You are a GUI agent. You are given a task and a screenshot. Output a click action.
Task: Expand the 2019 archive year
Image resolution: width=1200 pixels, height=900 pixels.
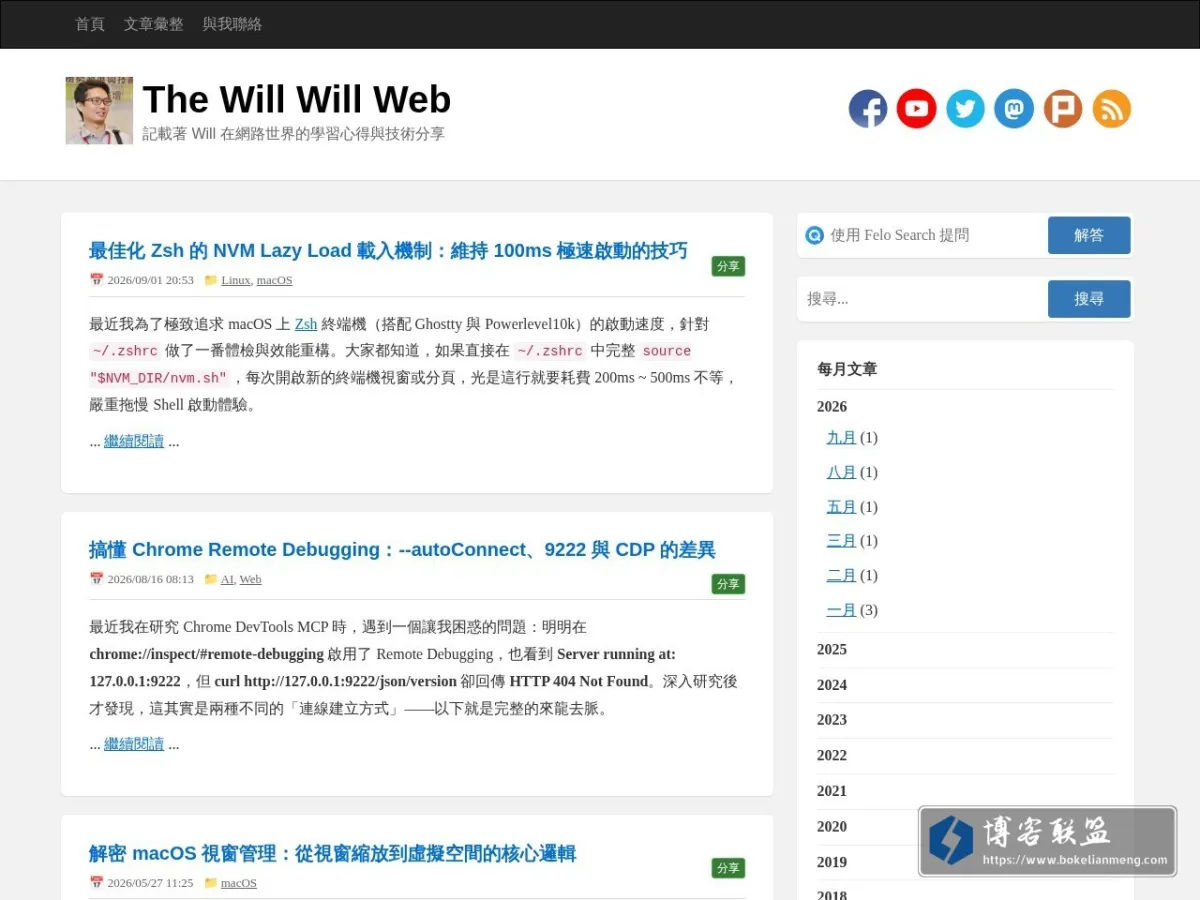pos(832,862)
